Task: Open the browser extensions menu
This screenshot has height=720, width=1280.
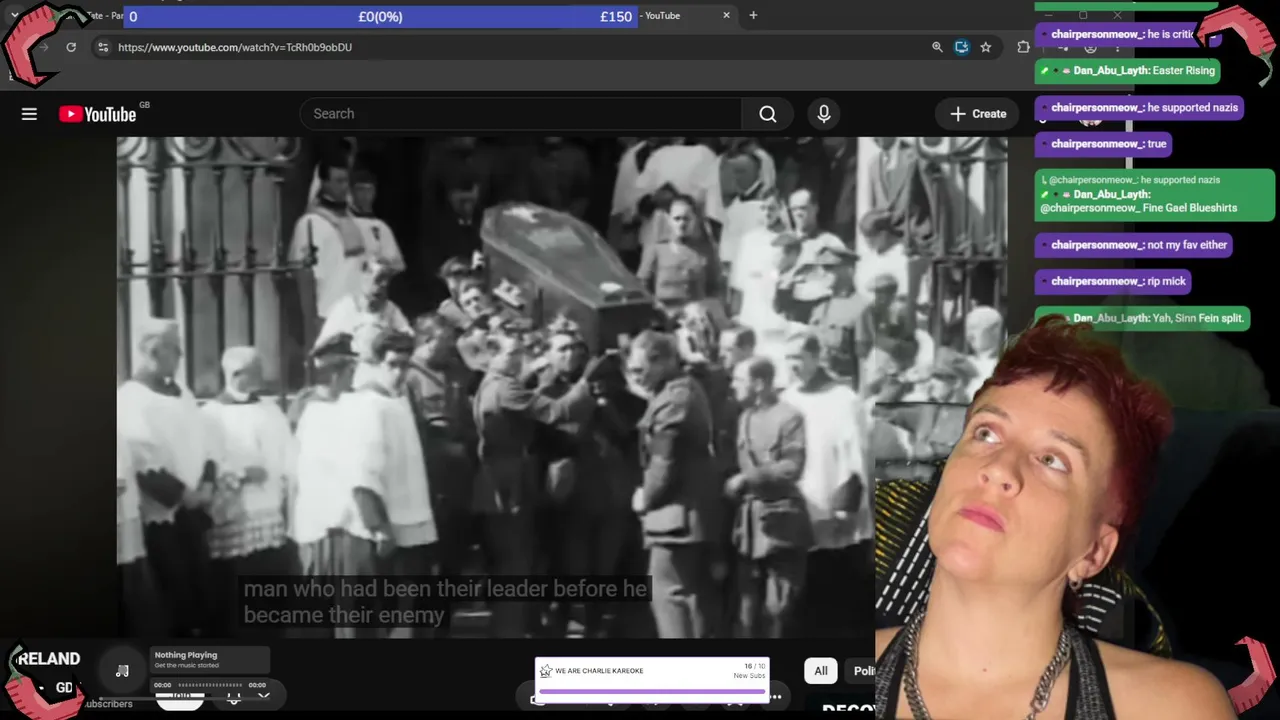Action: [x=1023, y=47]
